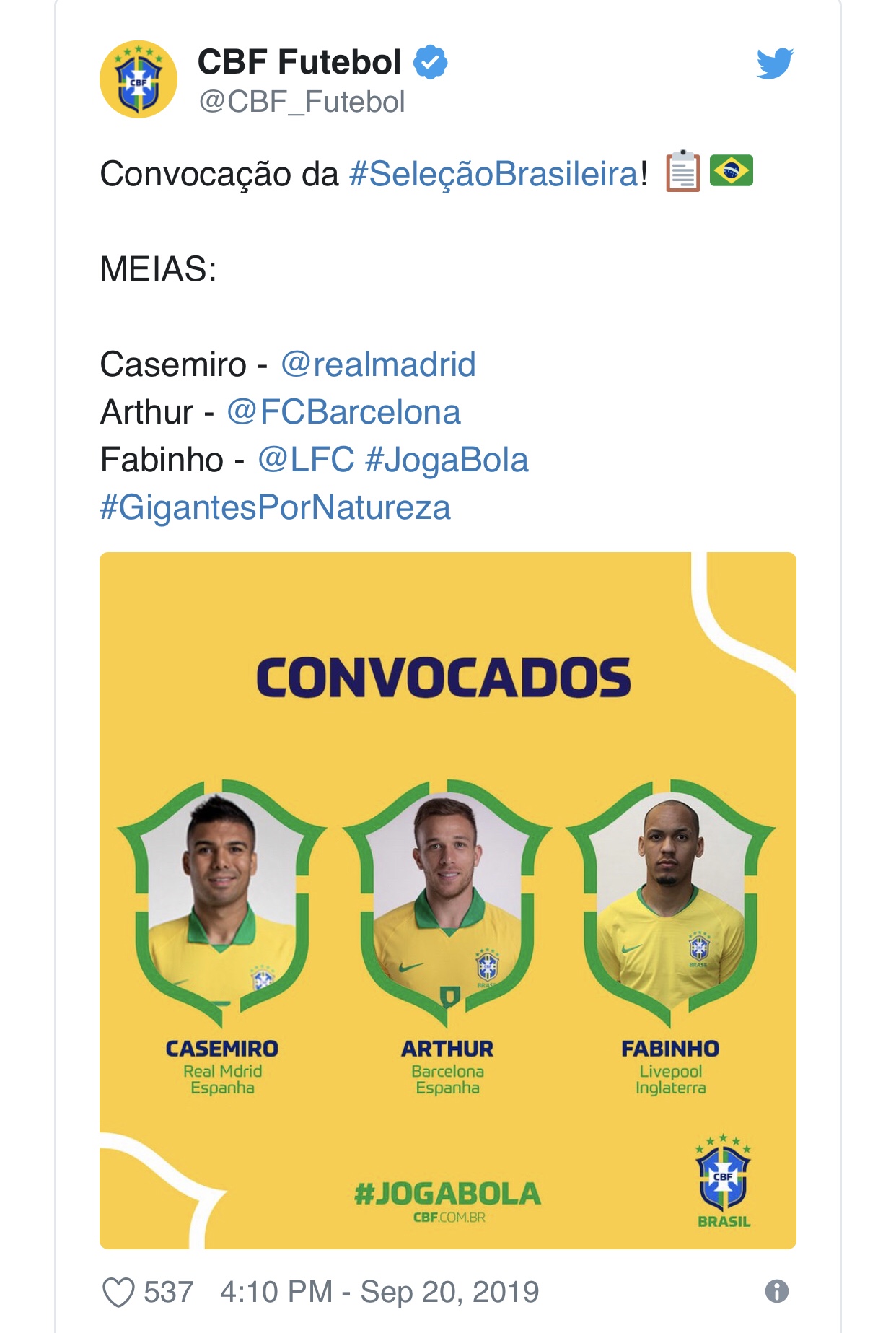Open the tweet info icon
896x1333 pixels.
tap(776, 1291)
